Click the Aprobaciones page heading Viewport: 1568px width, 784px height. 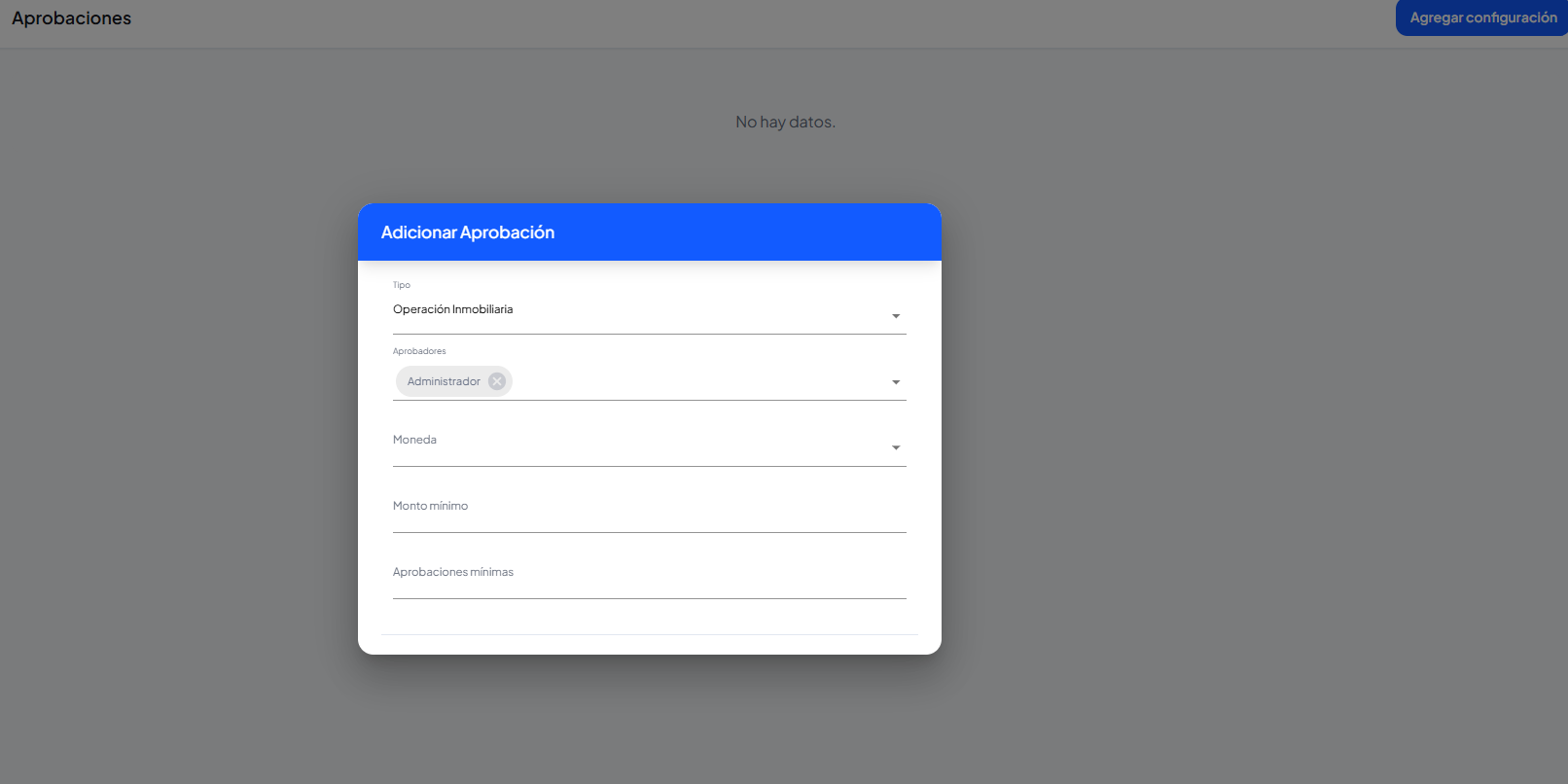point(72,18)
